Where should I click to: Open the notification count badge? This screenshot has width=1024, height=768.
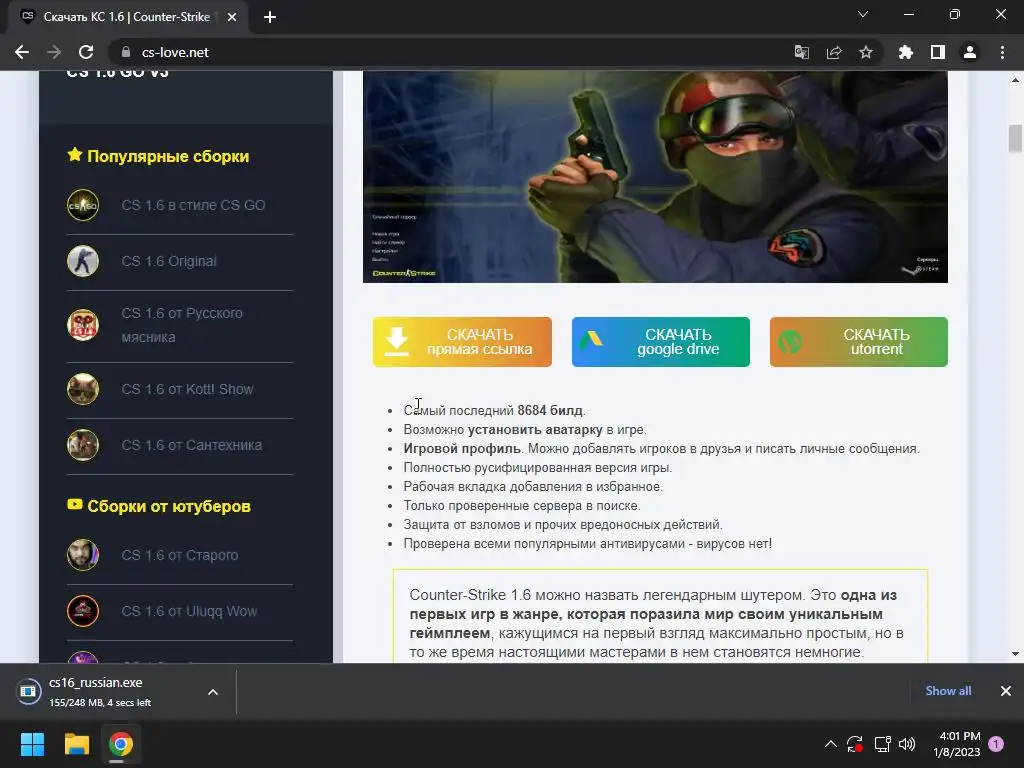pyautogui.click(x=996, y=744)
